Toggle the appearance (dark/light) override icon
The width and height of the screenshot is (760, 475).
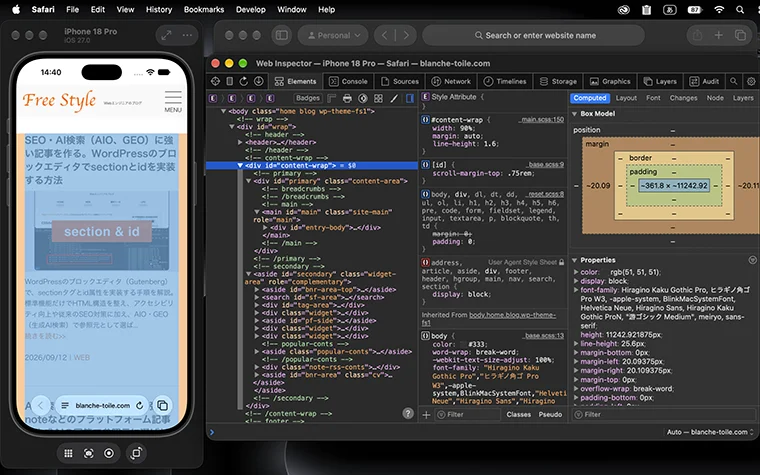tap(363, 98)
